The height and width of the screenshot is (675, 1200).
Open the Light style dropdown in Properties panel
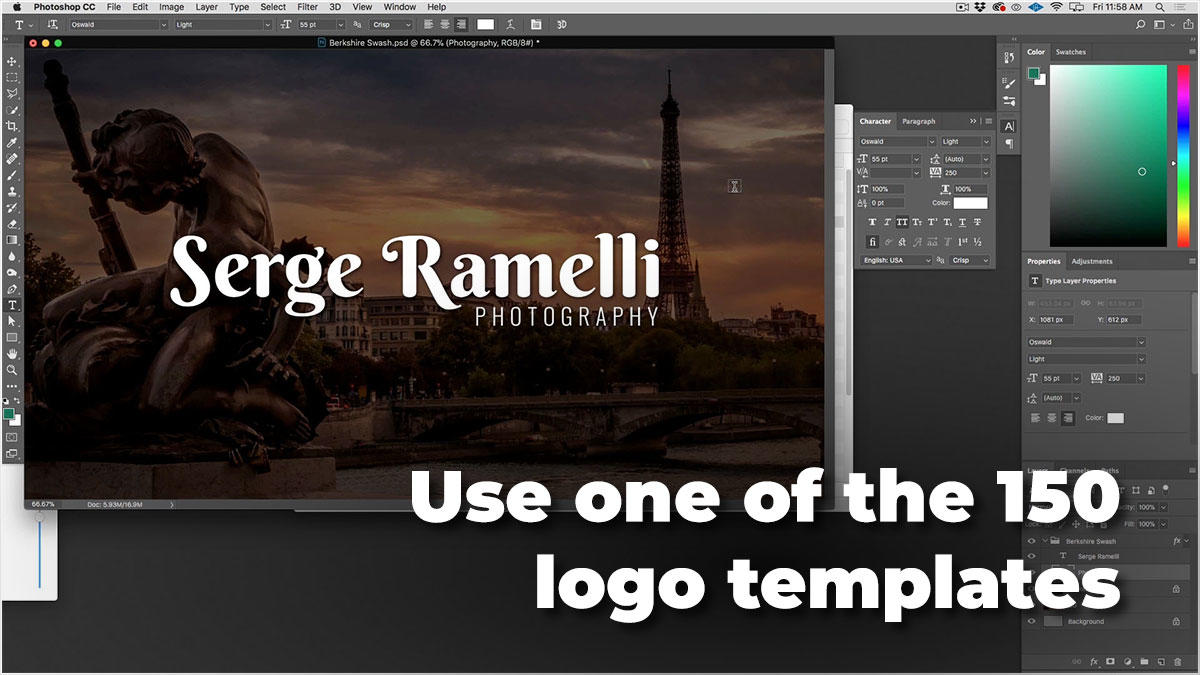coord(1086,358)
